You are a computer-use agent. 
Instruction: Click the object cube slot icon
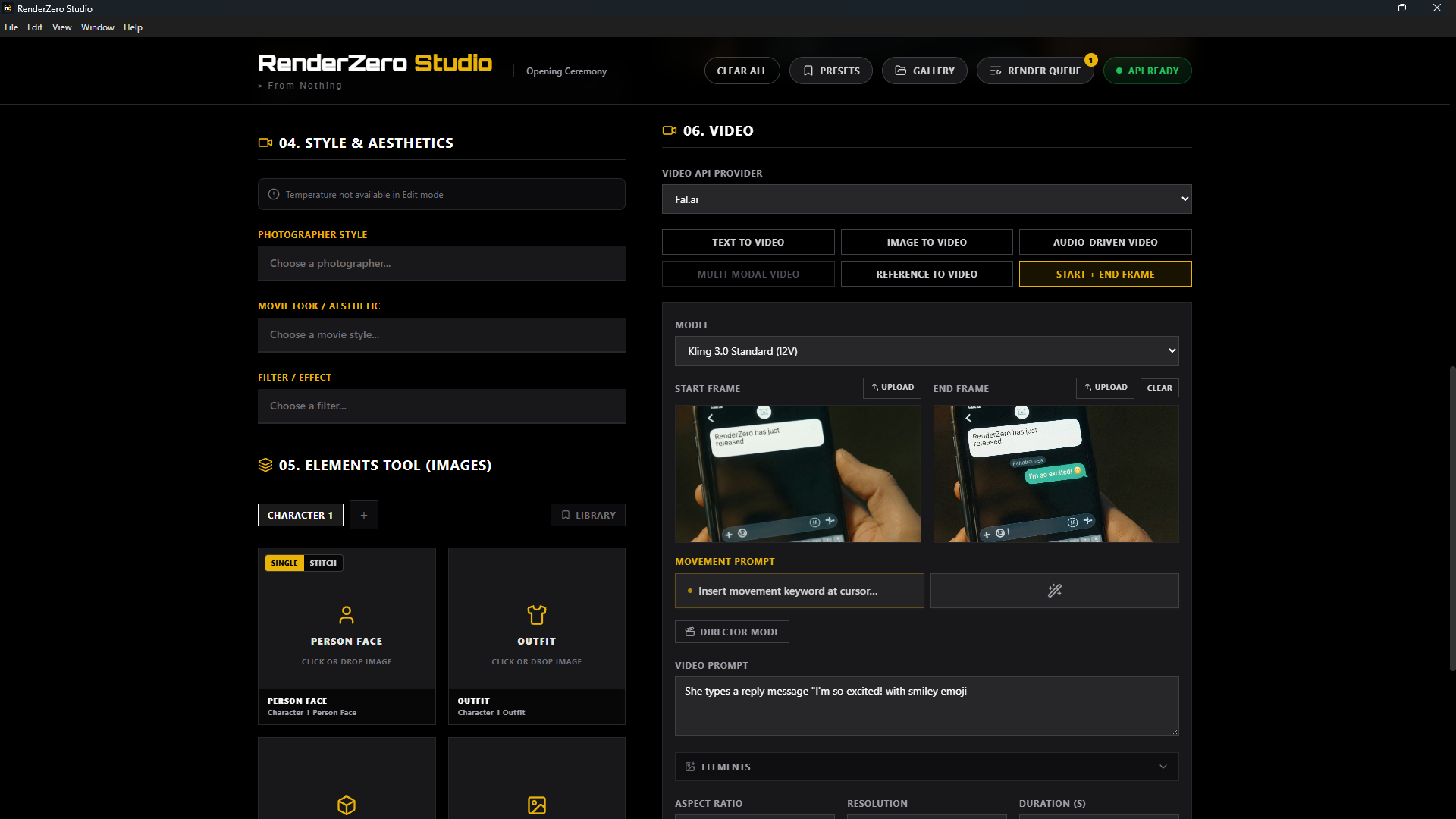point(347,805)
